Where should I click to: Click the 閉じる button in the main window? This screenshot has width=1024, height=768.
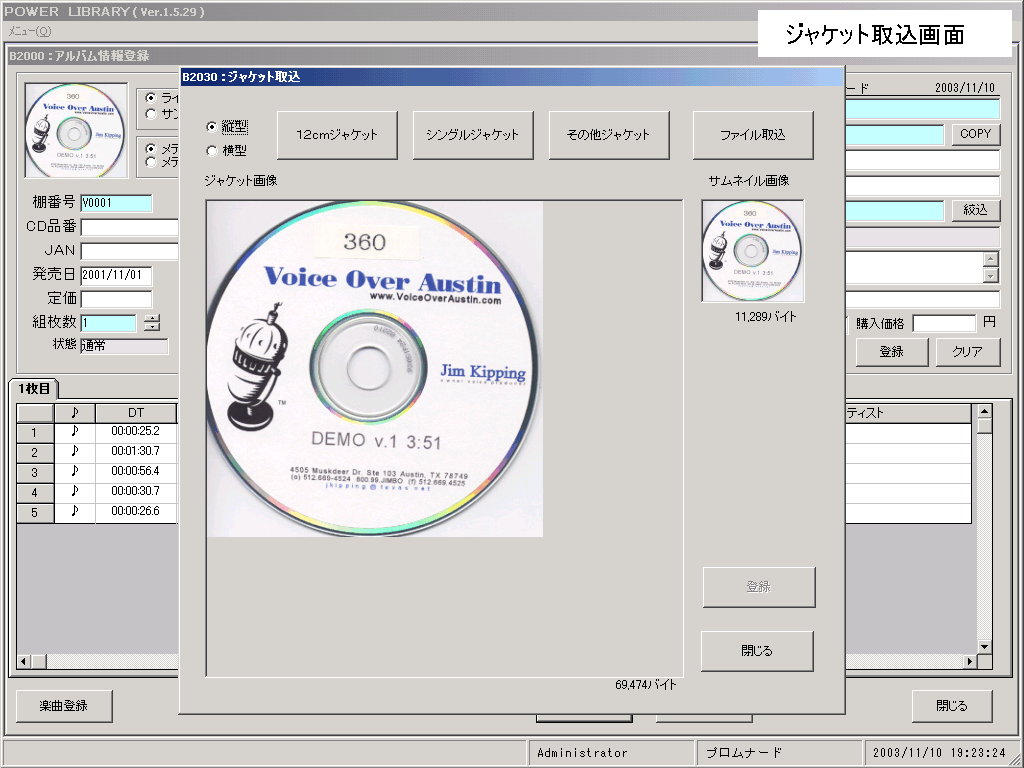pyautogui.click(x=952, y=706)
